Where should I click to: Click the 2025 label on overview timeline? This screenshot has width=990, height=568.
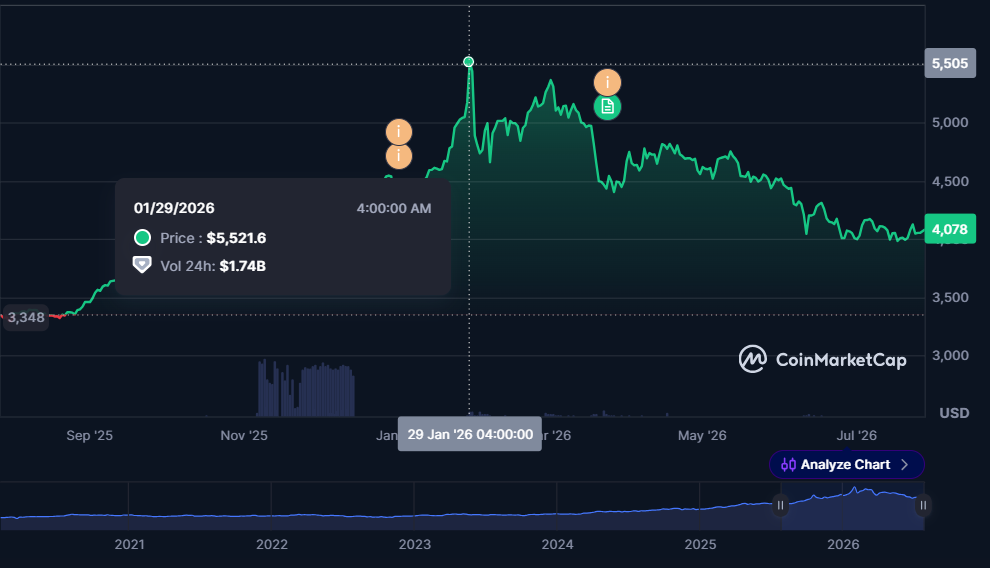pos(700,544)
